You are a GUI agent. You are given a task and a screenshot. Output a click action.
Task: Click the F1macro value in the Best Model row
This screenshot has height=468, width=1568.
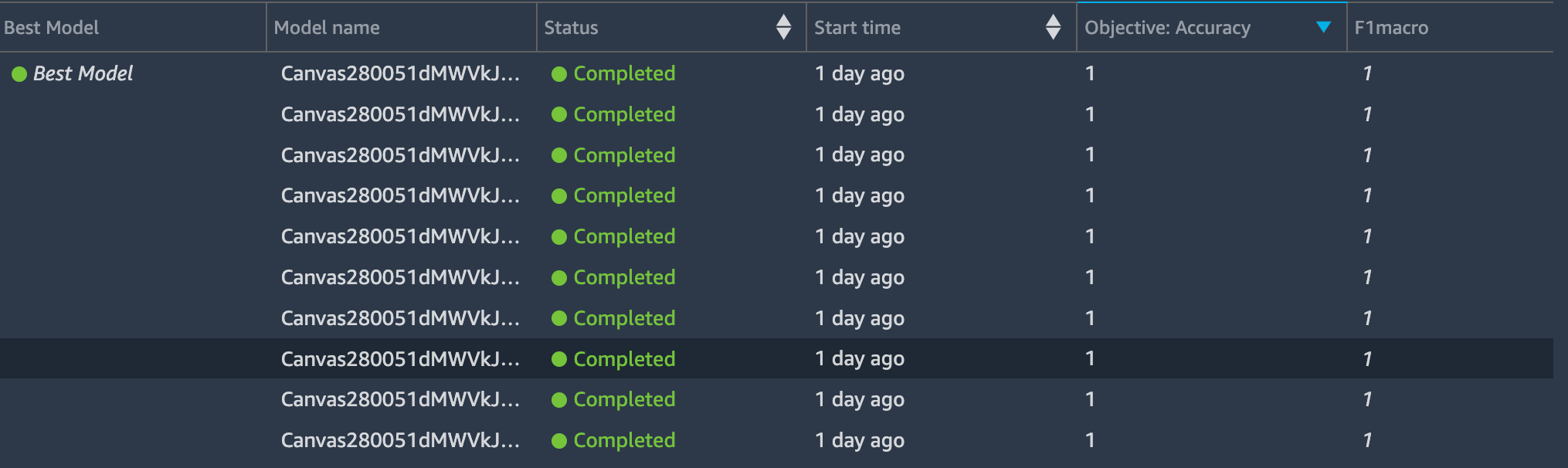click(x=1367, y=73)
